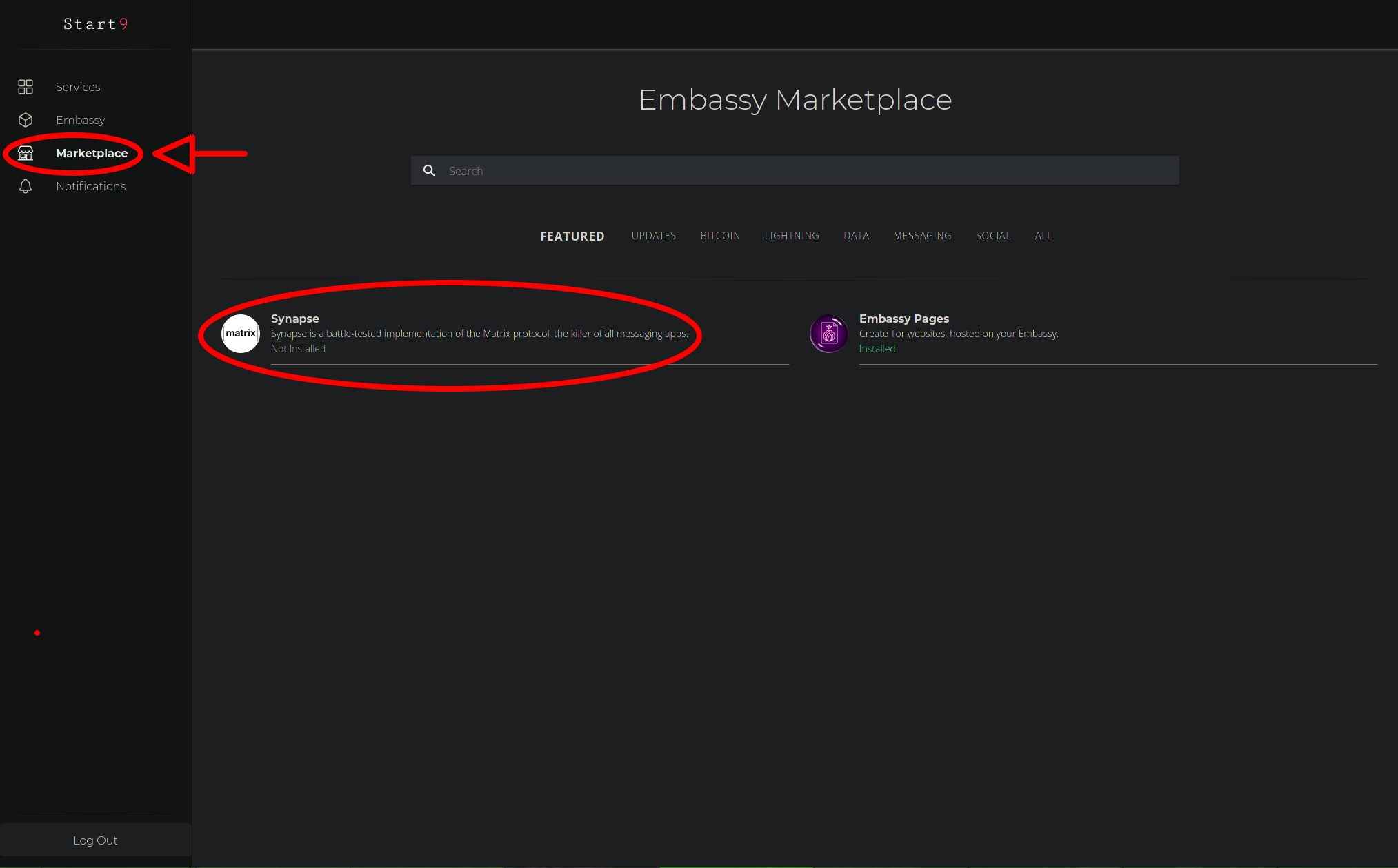
Task: Click the Log Out button
Action: click(x=95, y=840)
